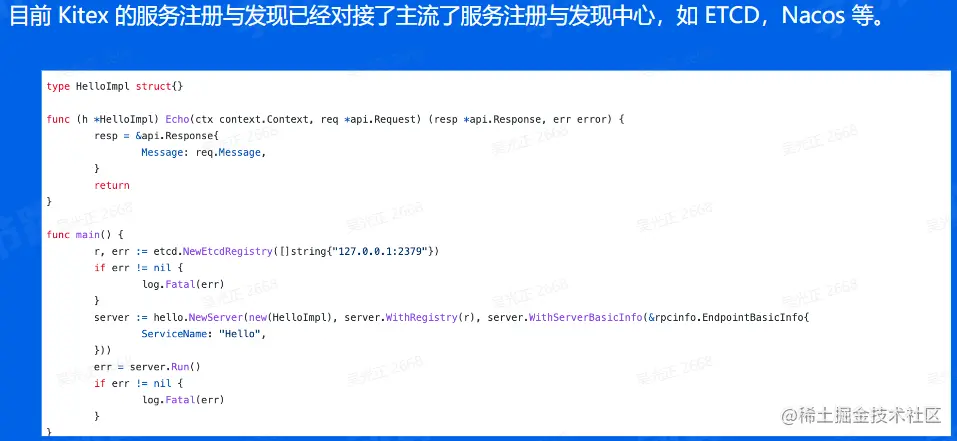Click the 'type HelloImpl struct{}' line

[115, 87]
